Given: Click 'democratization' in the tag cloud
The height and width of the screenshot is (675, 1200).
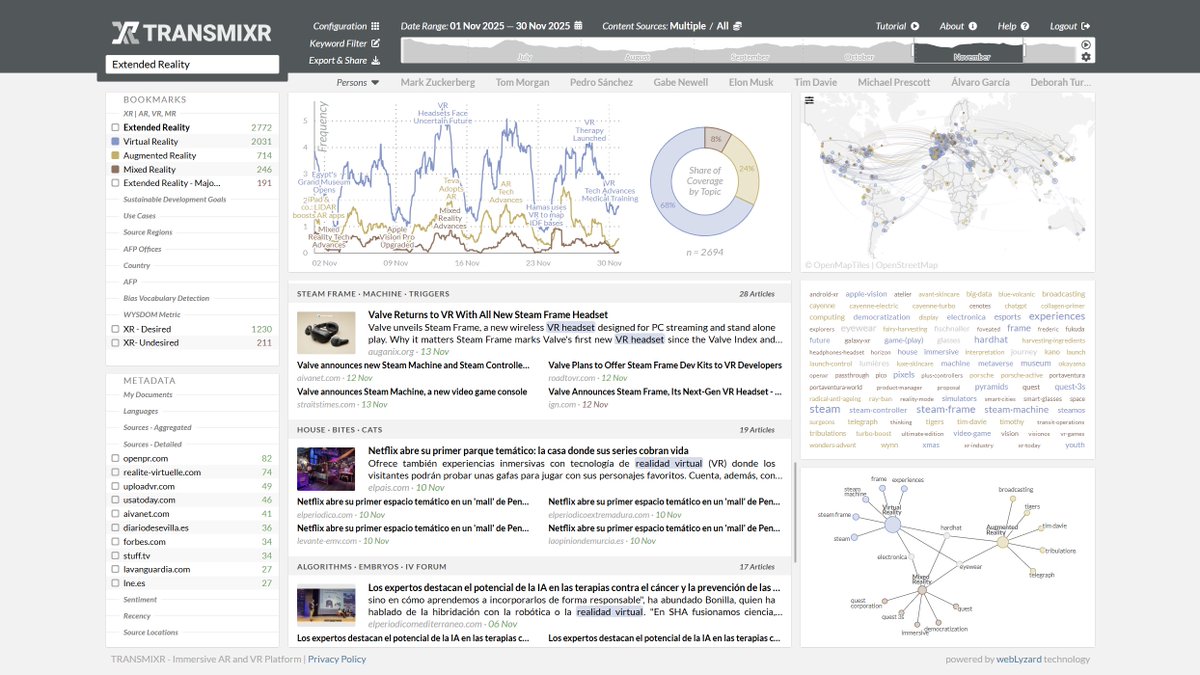Looking at the screenshot, I should 881,317.
